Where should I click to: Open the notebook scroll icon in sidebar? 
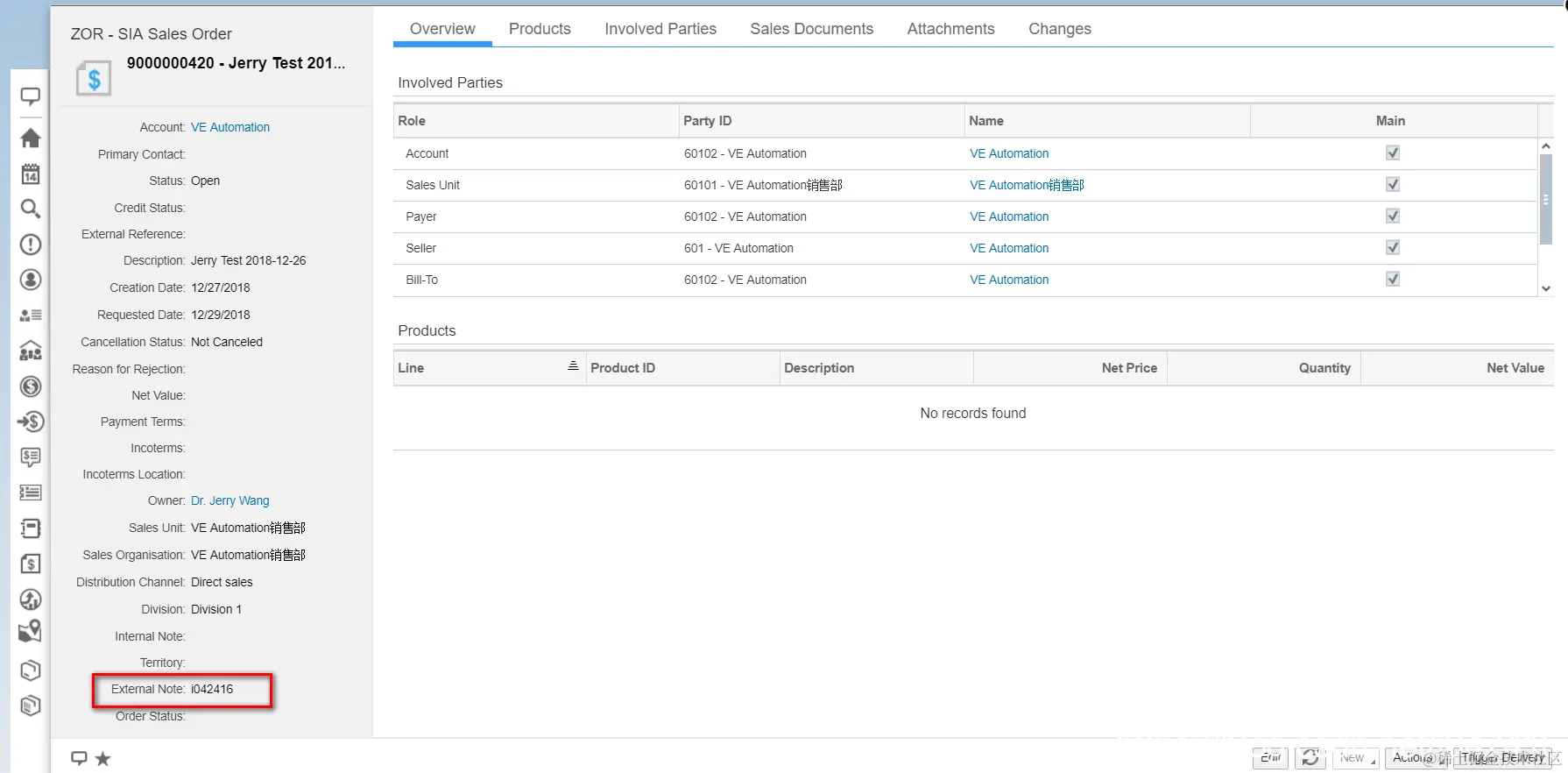click(x=31, y=528)
